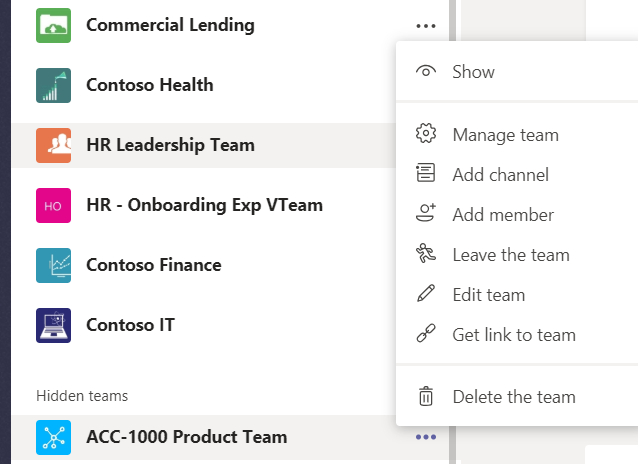Open more options for Commercial Lending
638x464 pixels.
pyautogui.click(x=426, y=25)
